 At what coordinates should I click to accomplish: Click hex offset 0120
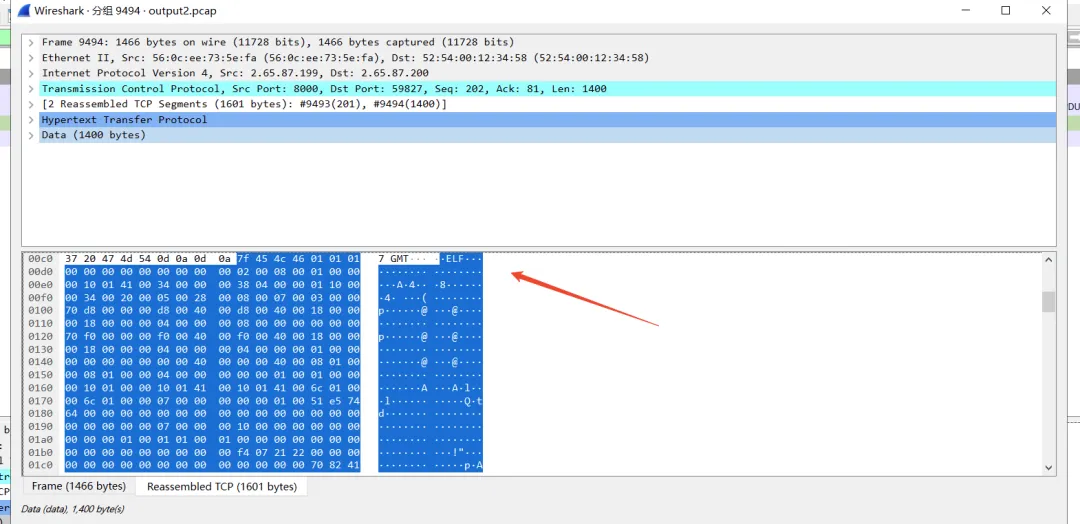pyautogui.click(x=41, y=337)
